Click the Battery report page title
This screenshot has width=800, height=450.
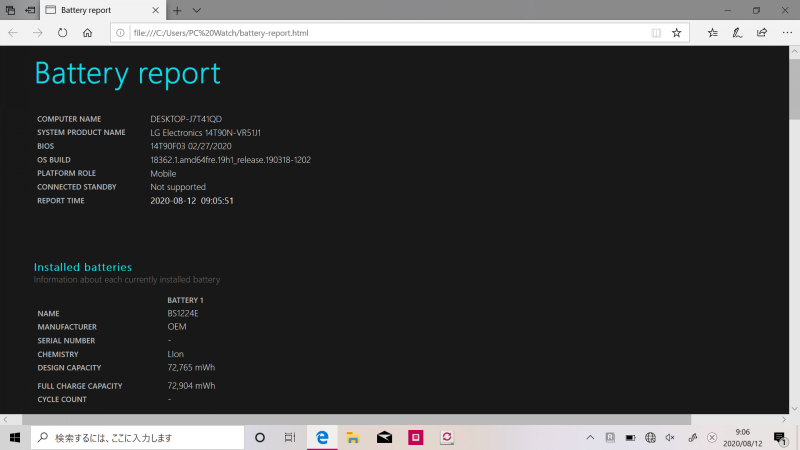point(128,74)
